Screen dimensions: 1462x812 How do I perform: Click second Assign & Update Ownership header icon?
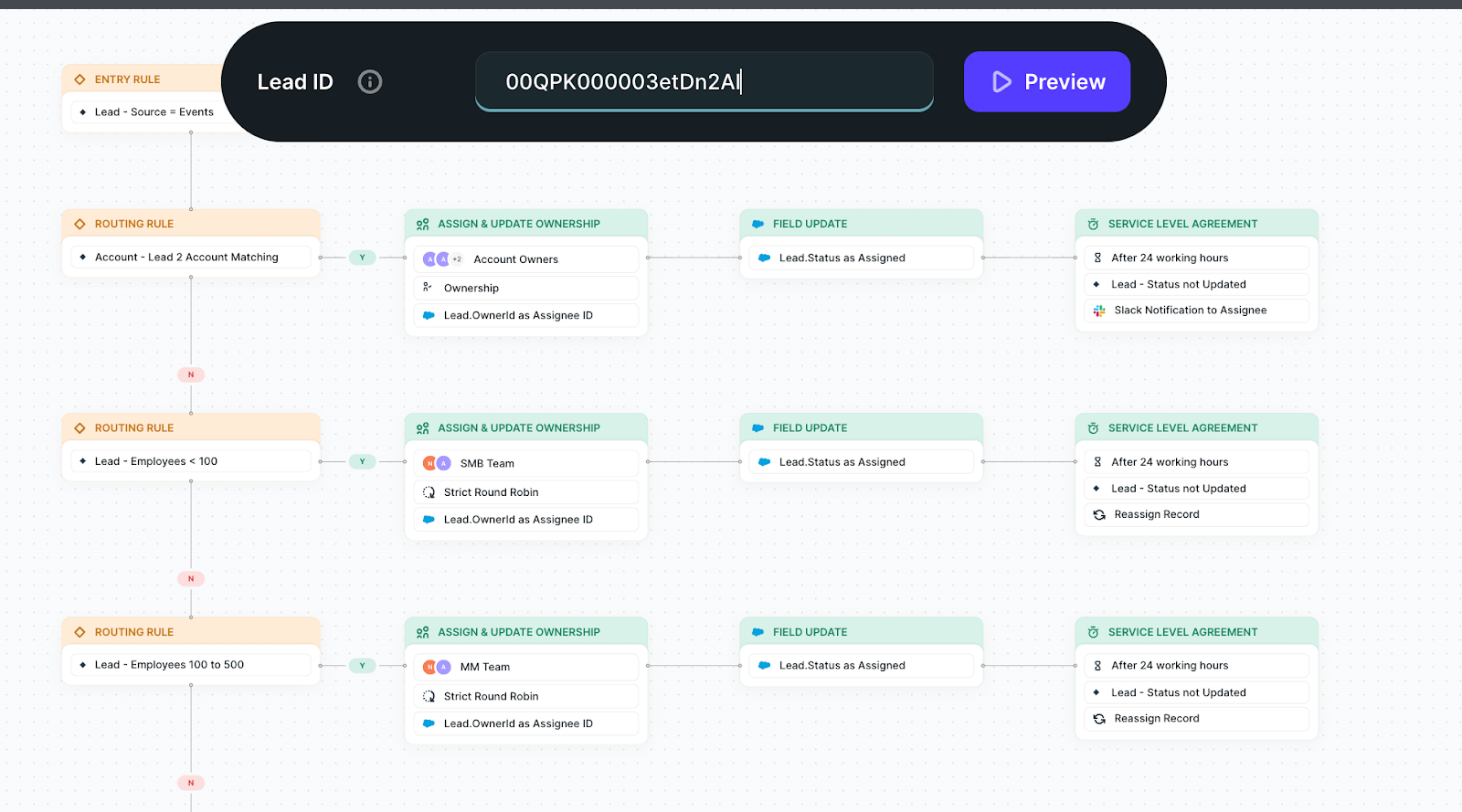point(422,428)
